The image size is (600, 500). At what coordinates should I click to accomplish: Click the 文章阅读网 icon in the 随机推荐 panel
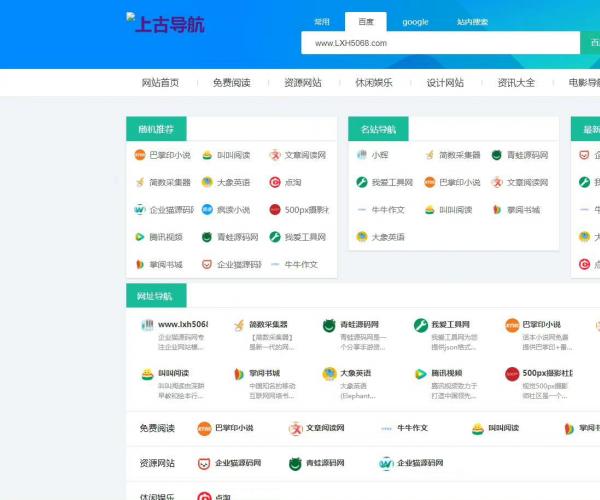(x=275, y=155)
